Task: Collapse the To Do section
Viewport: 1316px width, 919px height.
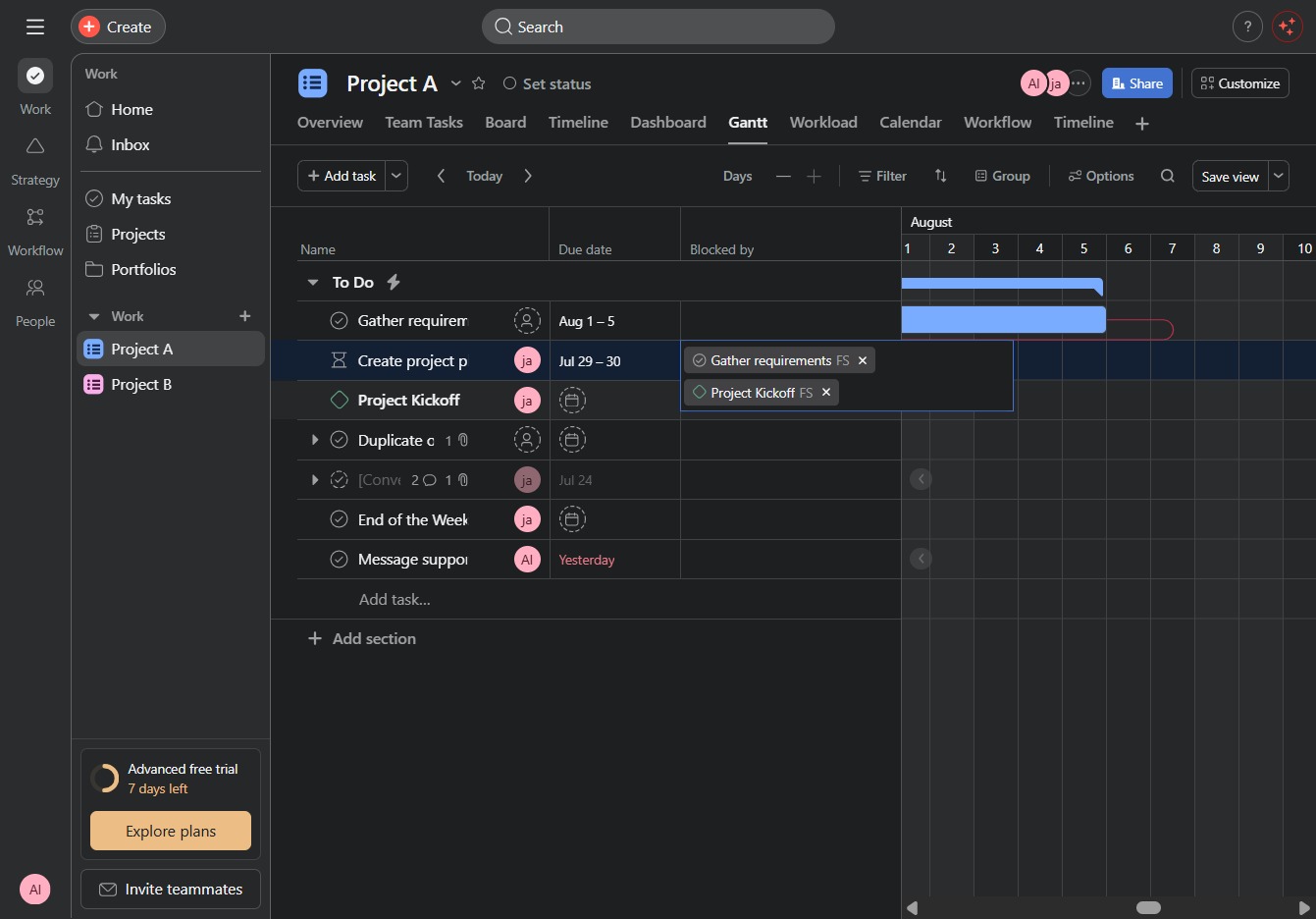Action: 313,283
